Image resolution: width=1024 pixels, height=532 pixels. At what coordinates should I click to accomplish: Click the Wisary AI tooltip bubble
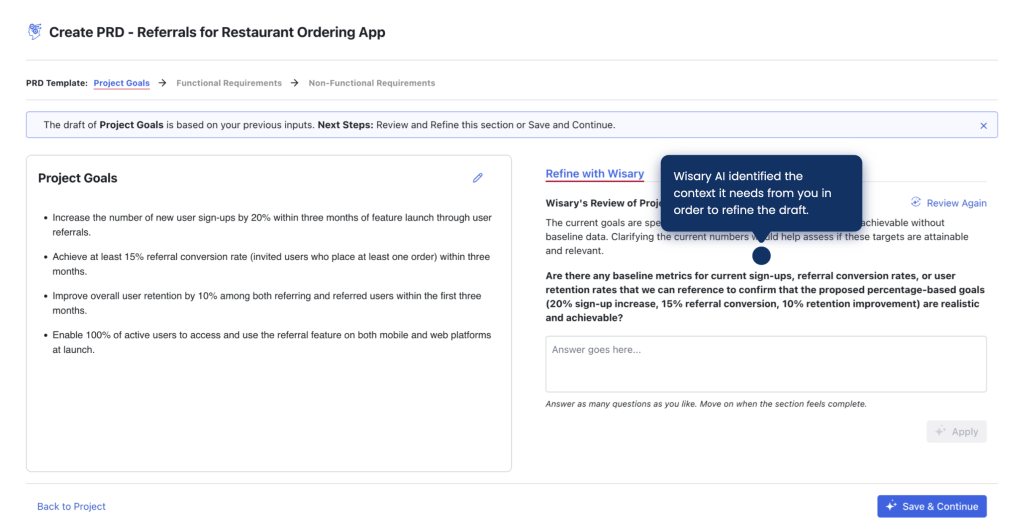[761, 193]
